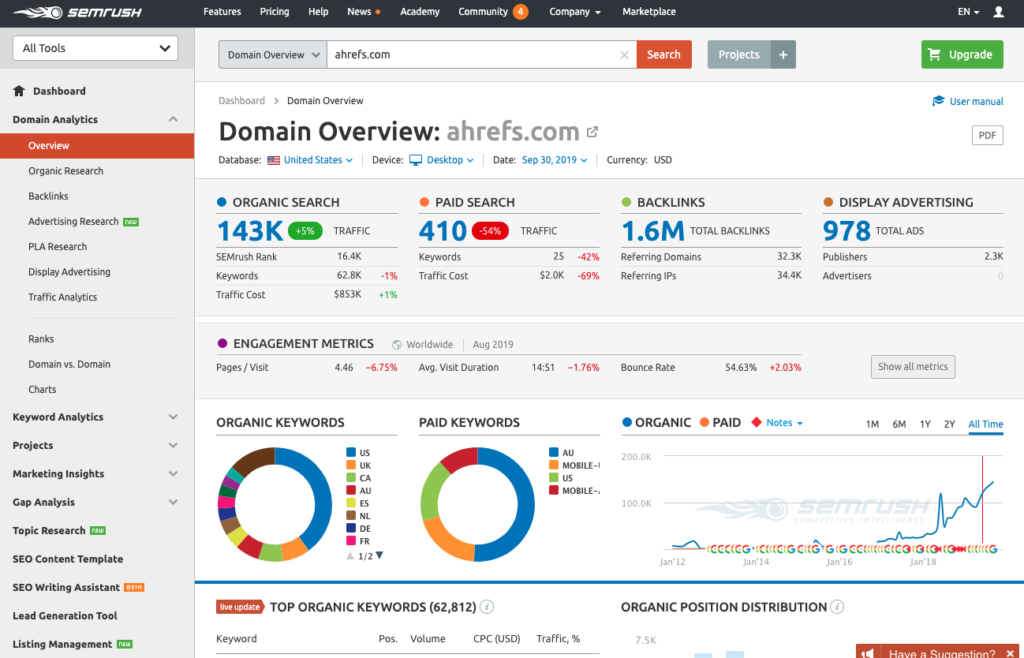Click the previous page arrow in keyword legend
Screen dimensions: 1024x658
pos(350,556)
